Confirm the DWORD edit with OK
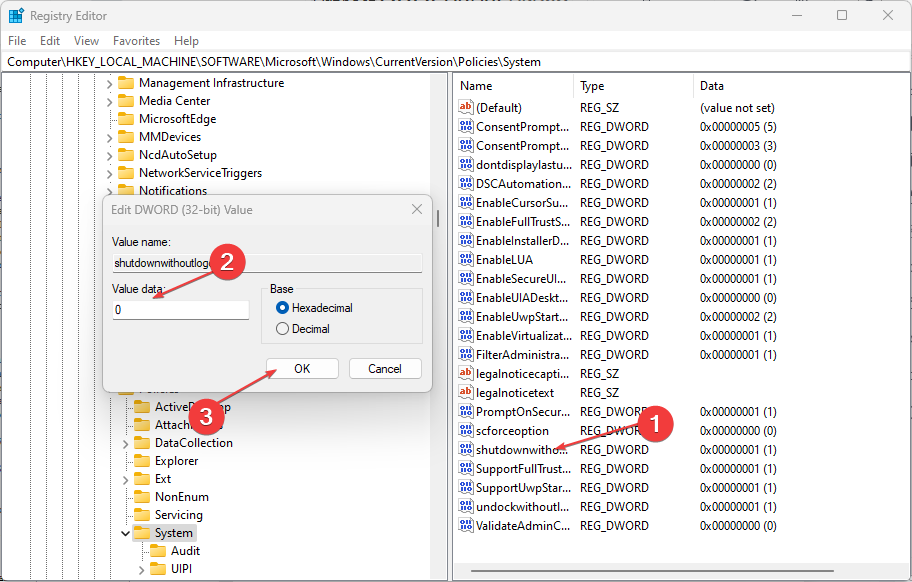Screen dimensions: 912x582 click(302, 369)
